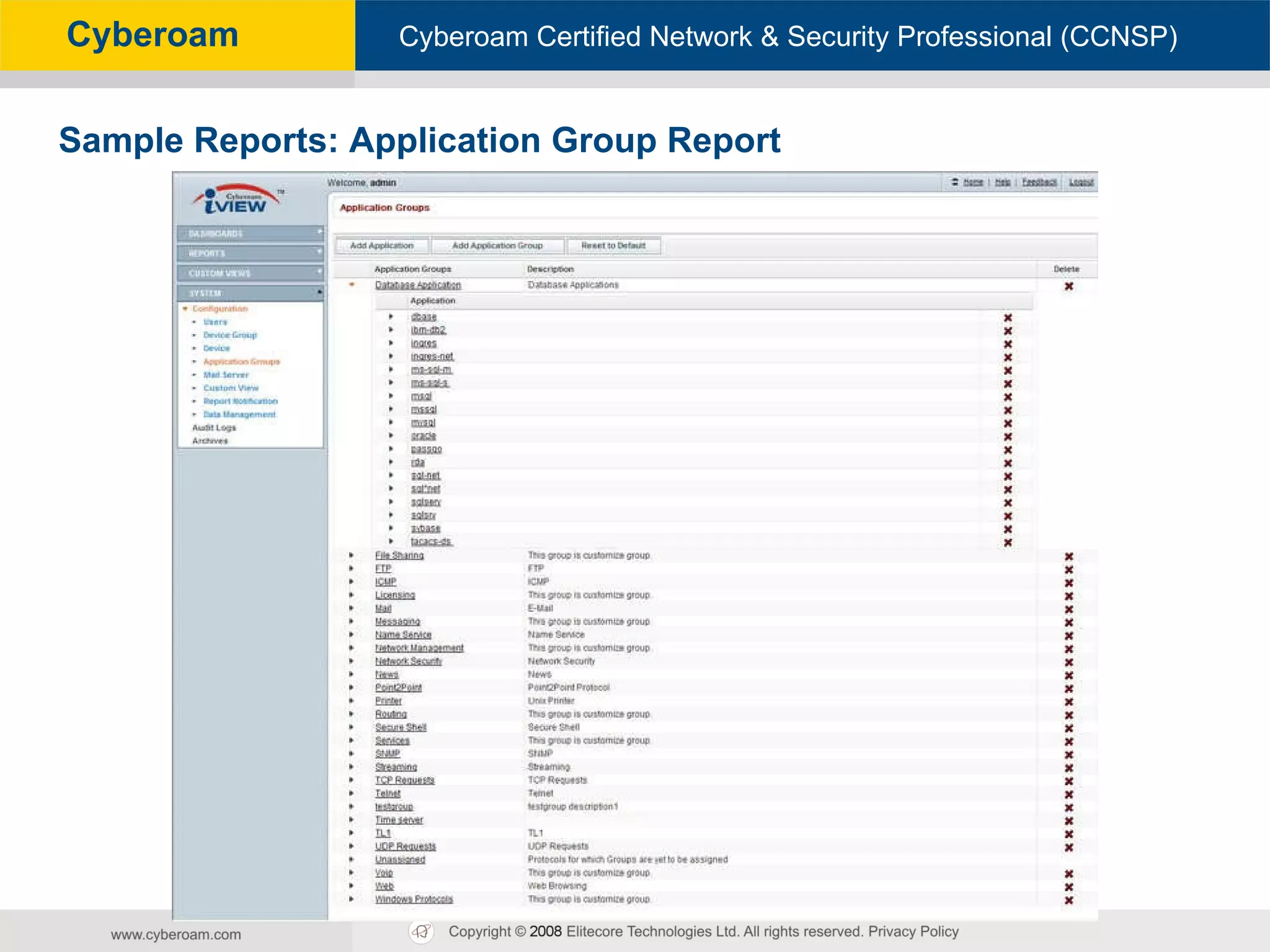Delete the Secure Shell group
The height and width of the screenshot is (952, 1270).
click(1068, 729)
